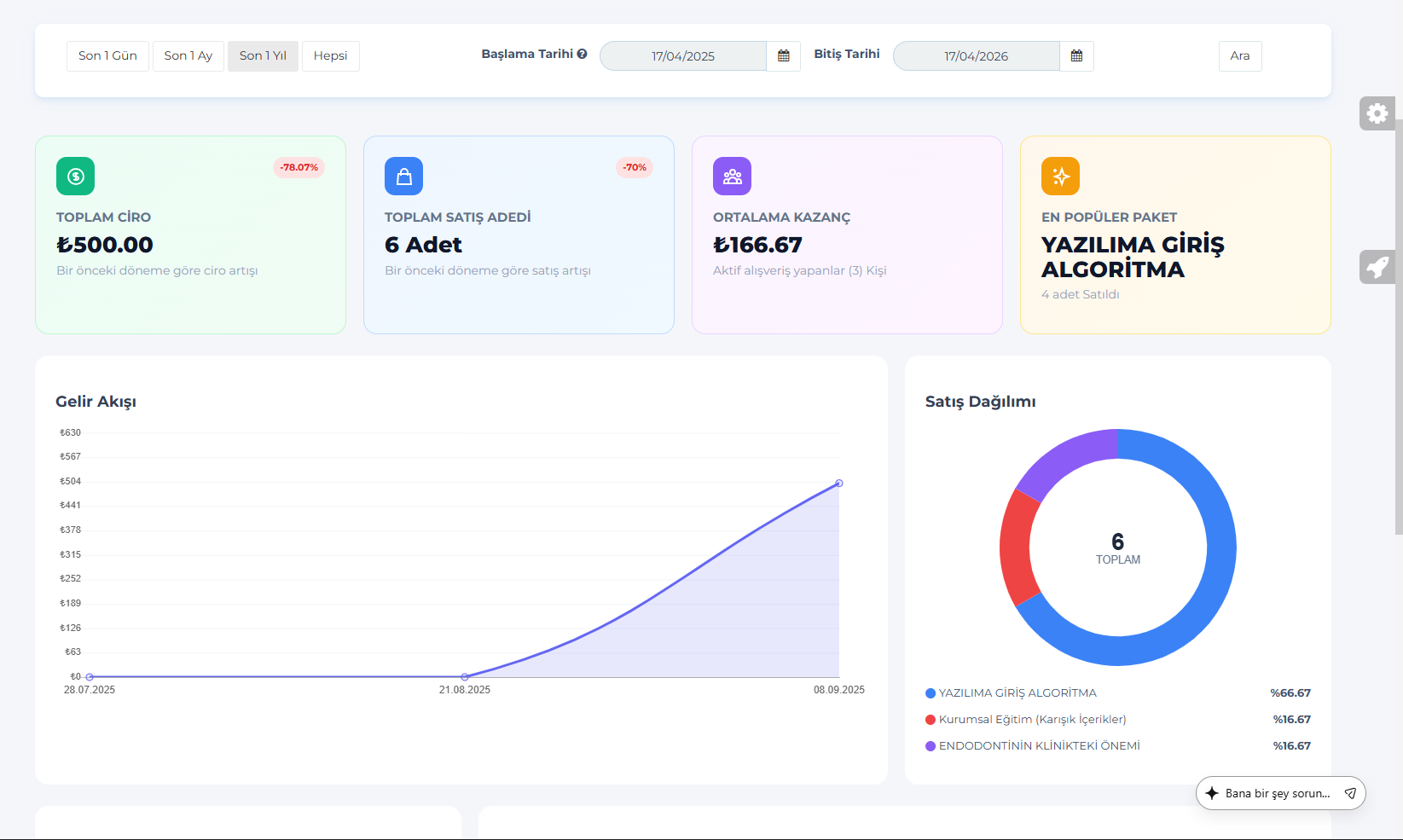Click the end date field 17/04/2026

[x=976, y=56]
